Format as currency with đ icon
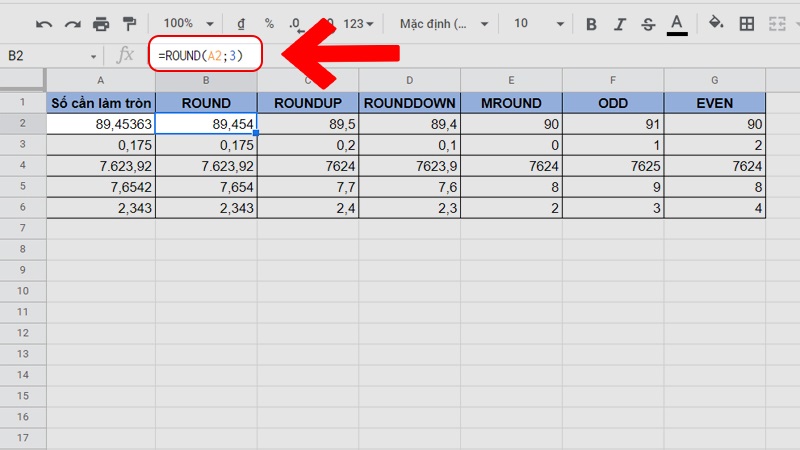The width and height of the screenshot is (800, 450). coord(241,23)
